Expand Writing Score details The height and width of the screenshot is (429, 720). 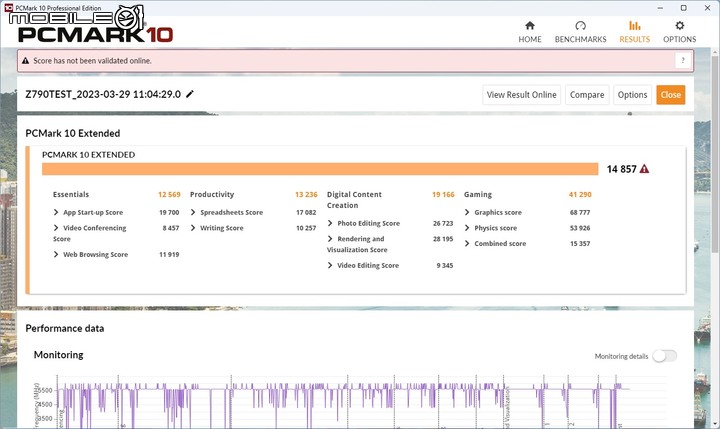193,228
